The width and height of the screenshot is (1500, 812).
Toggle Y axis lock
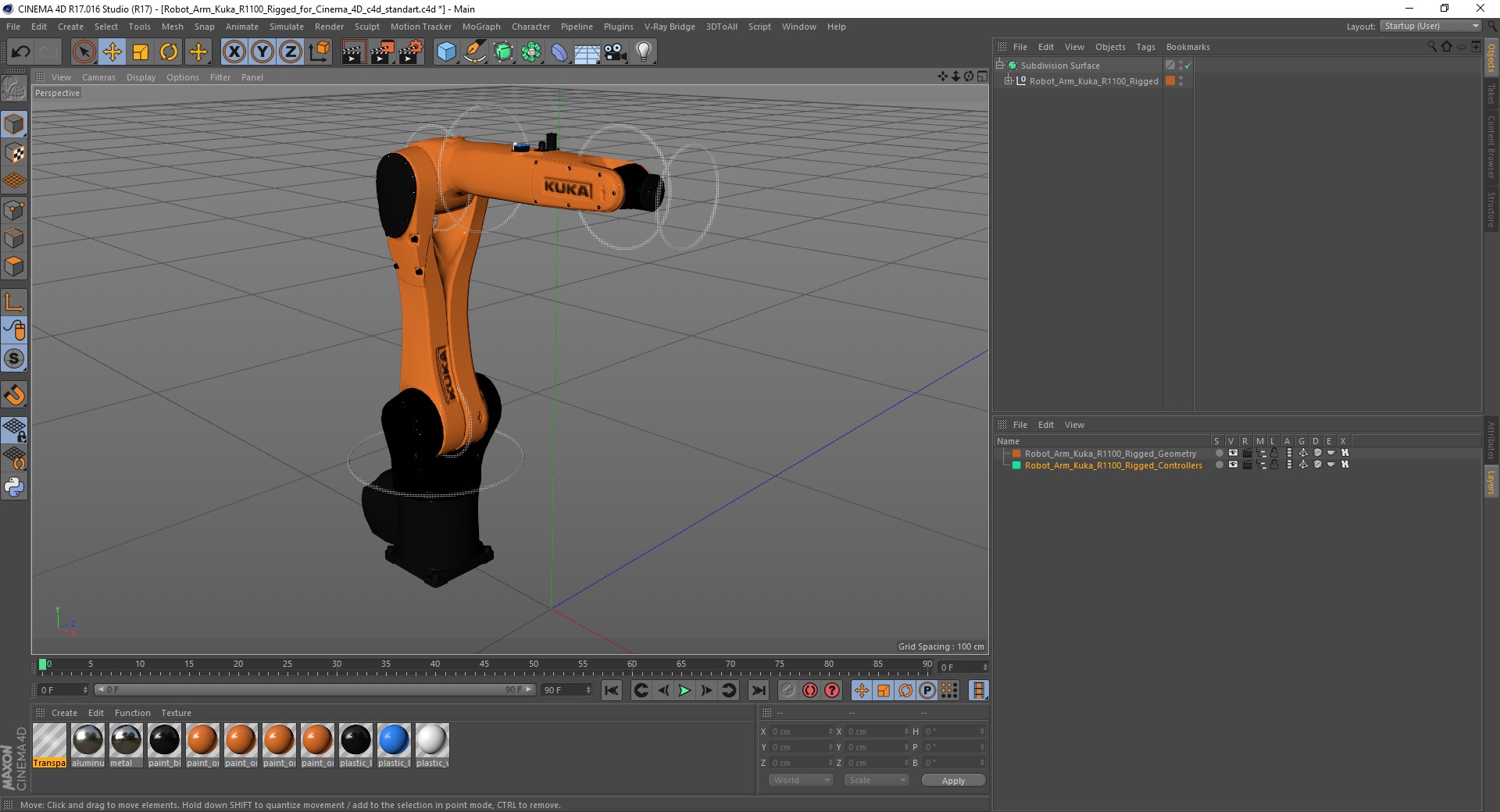tap(262, 52)
